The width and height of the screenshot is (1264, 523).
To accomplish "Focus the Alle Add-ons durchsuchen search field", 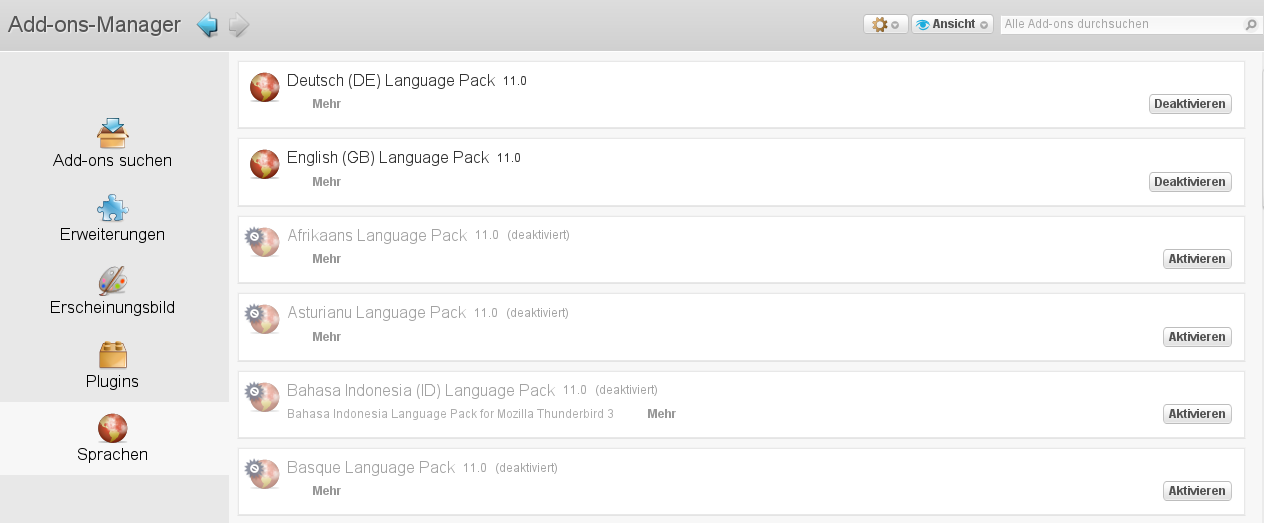I will tap(1120, 24).
